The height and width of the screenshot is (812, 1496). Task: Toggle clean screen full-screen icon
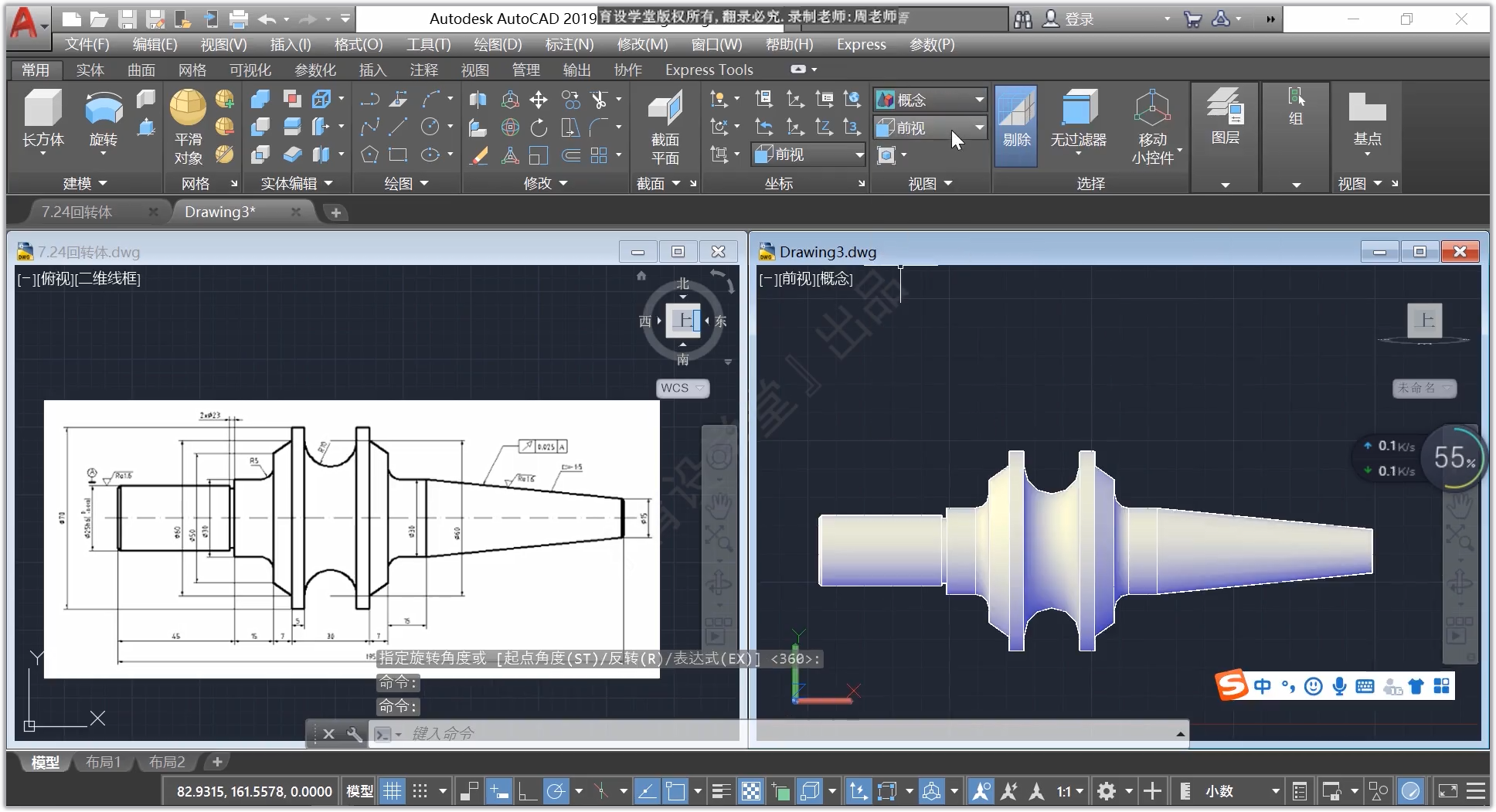1447,791
